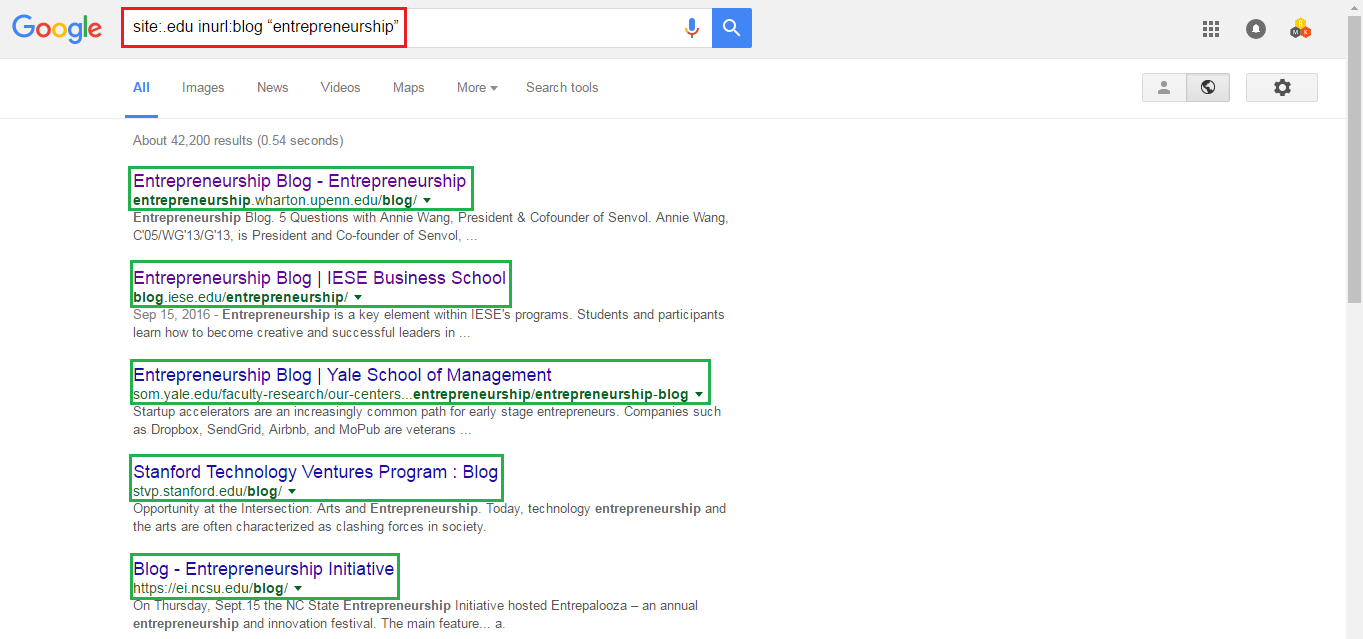1363x639 pixels.
Task: Switch to Videos tab
Action: click(x=340, y=87)
